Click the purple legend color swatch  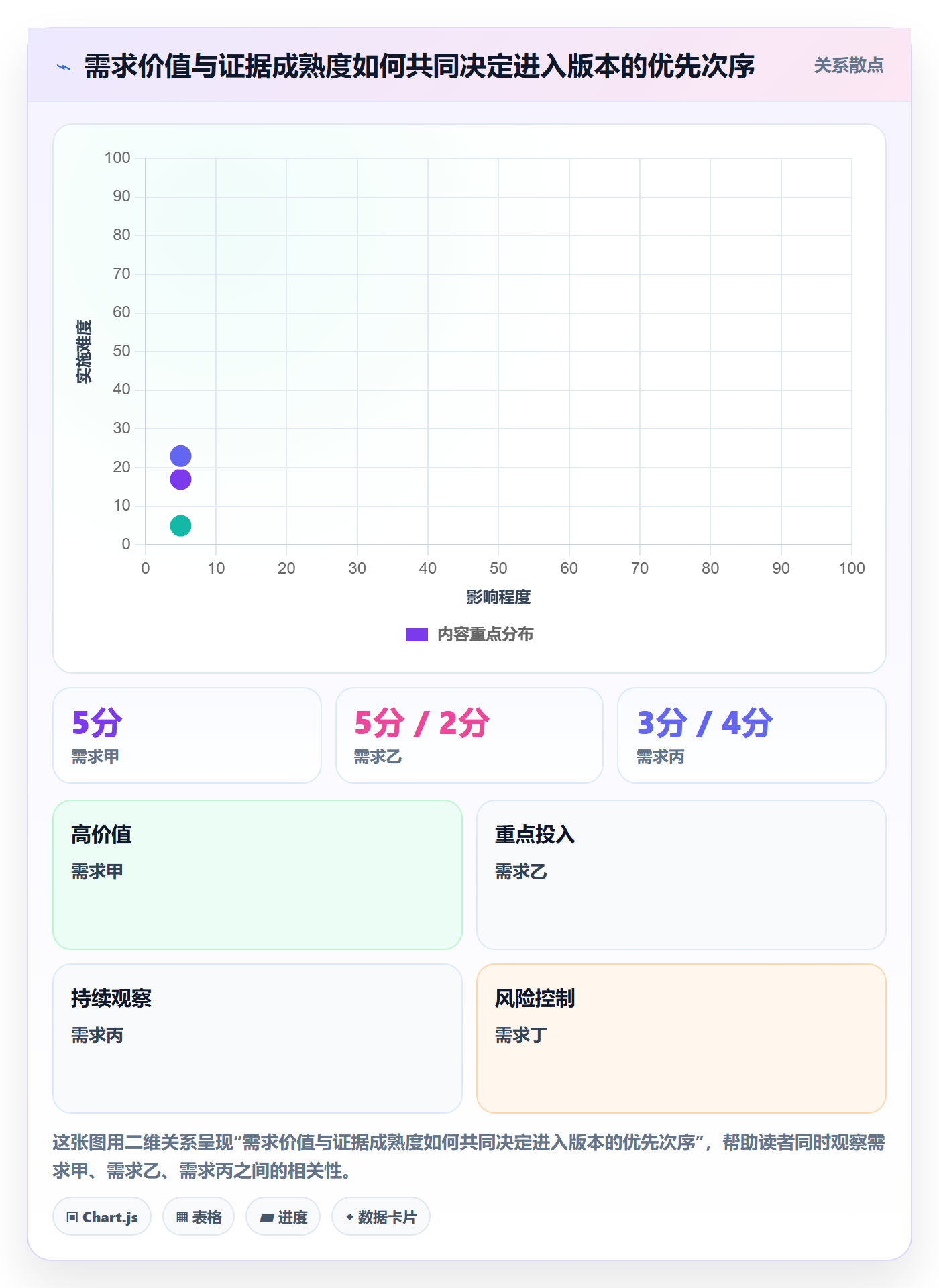[417, 635]
